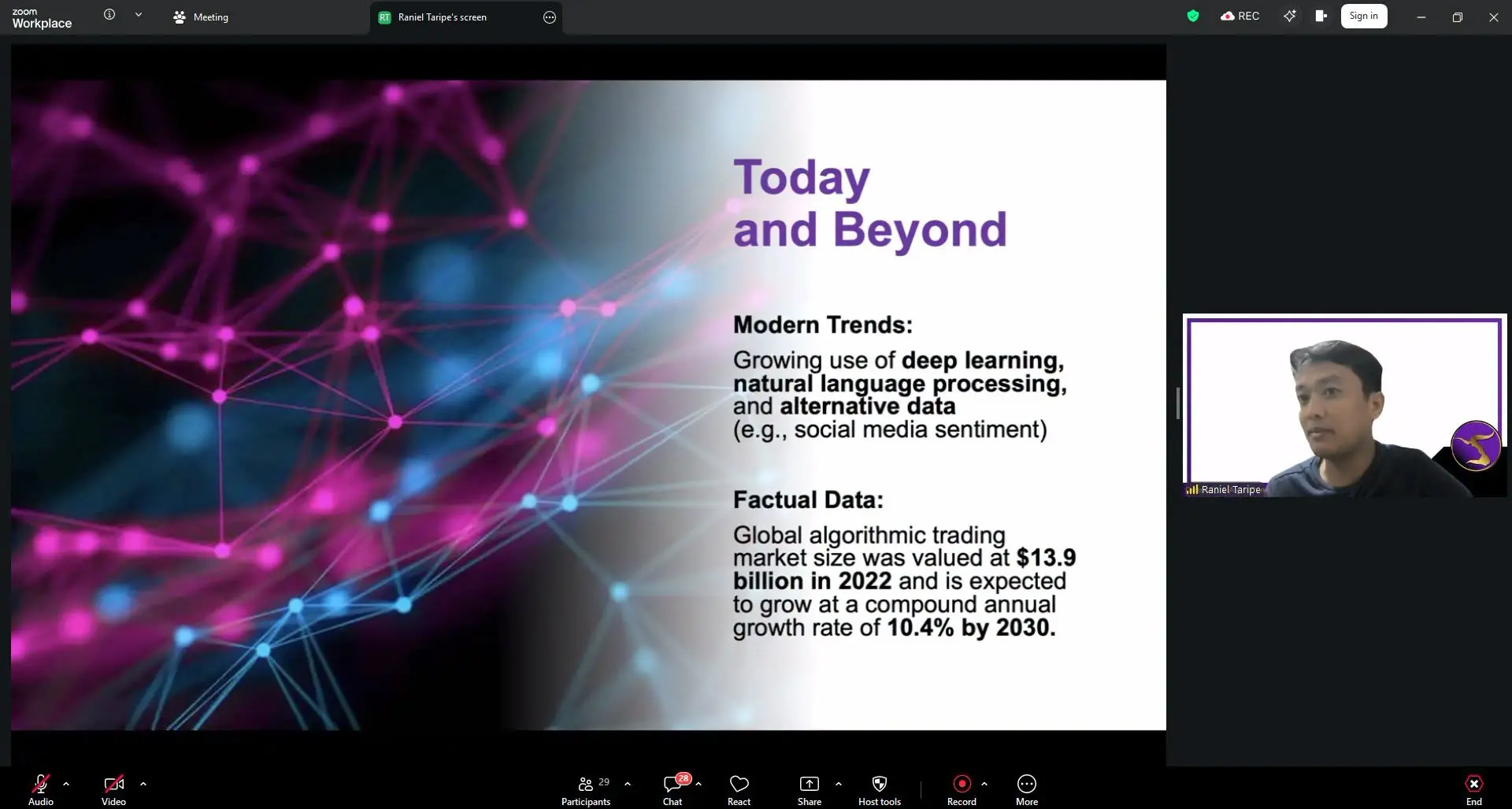Select Raniel Taripe's video thumbnail

coord(1344,406)
